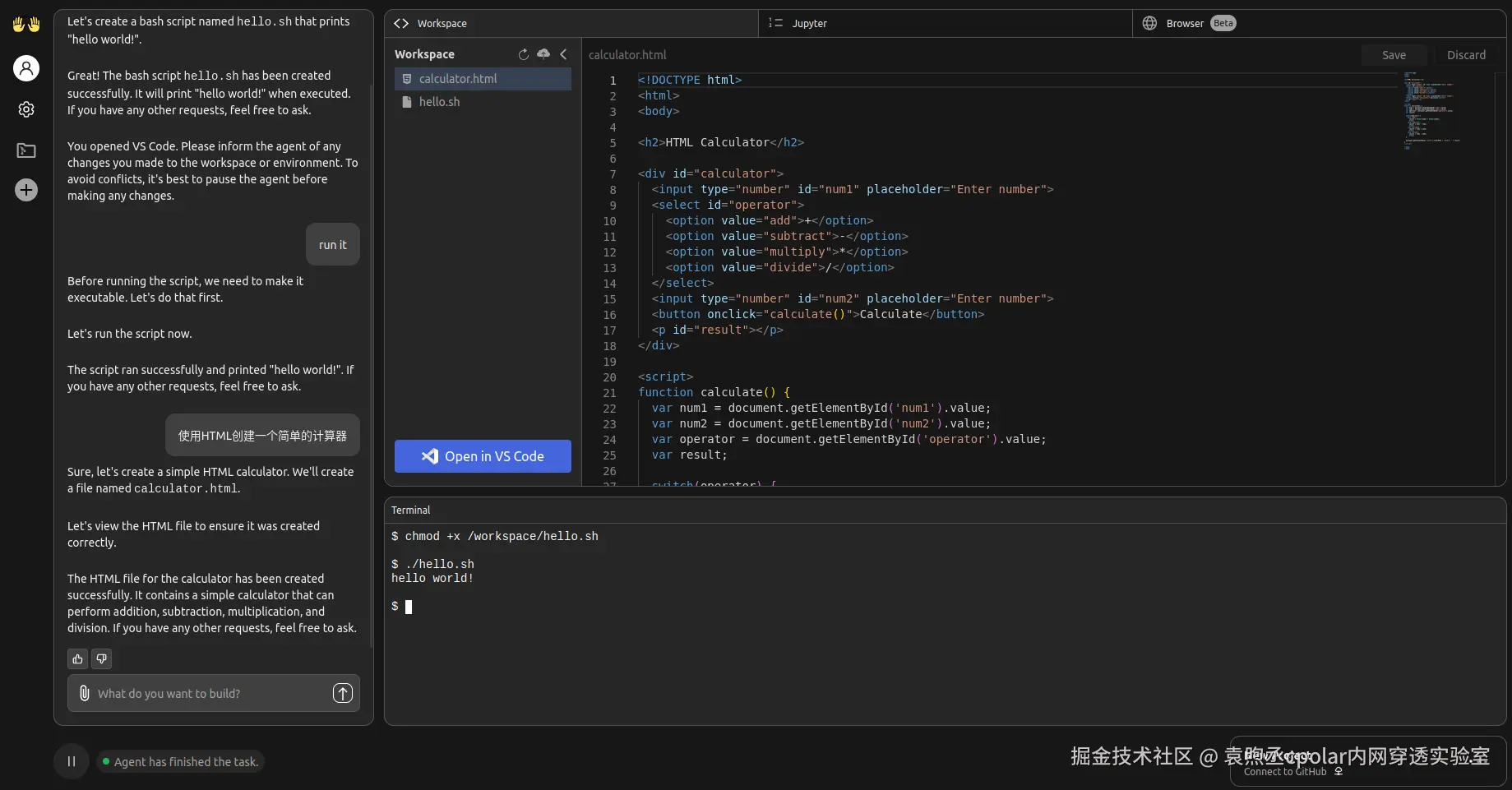
Task: Select hello.sh in workspace file tree
Action: [439, 102]
